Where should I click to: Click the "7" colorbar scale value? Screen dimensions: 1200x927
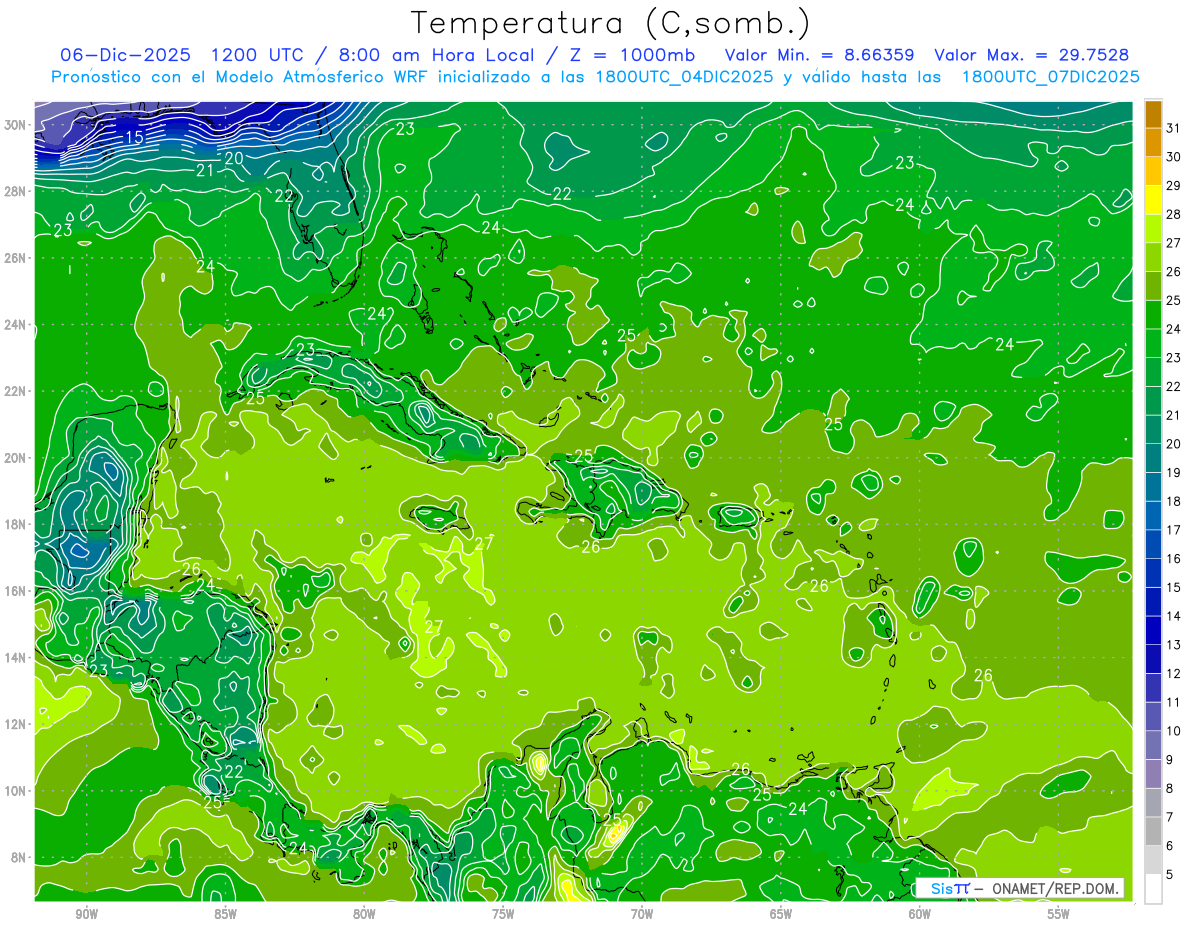pyautogui.click(x=1169, y=817)
